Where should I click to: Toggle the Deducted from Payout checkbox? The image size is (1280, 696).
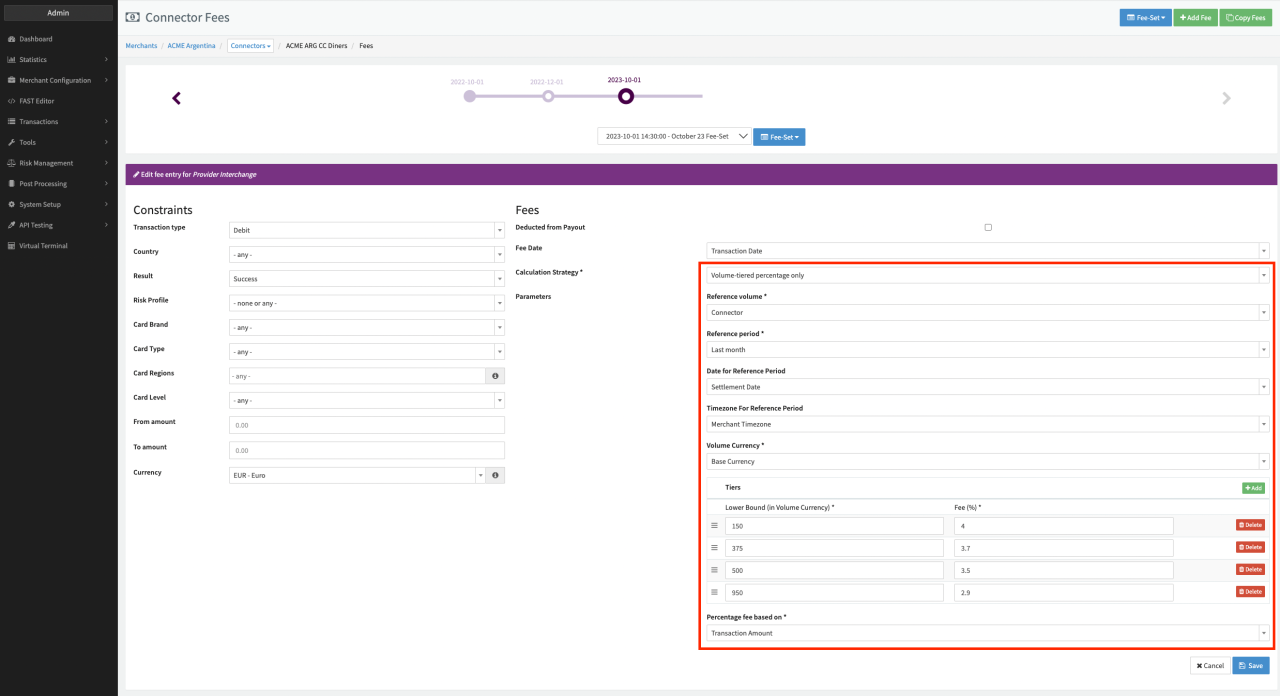[988, 227]
